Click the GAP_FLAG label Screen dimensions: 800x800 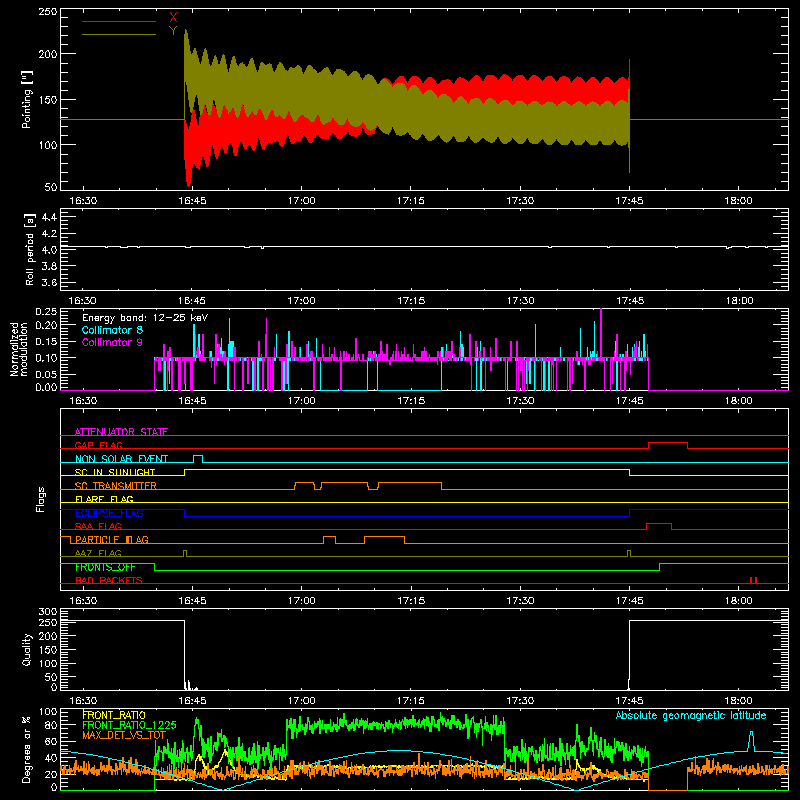point(99,445)
